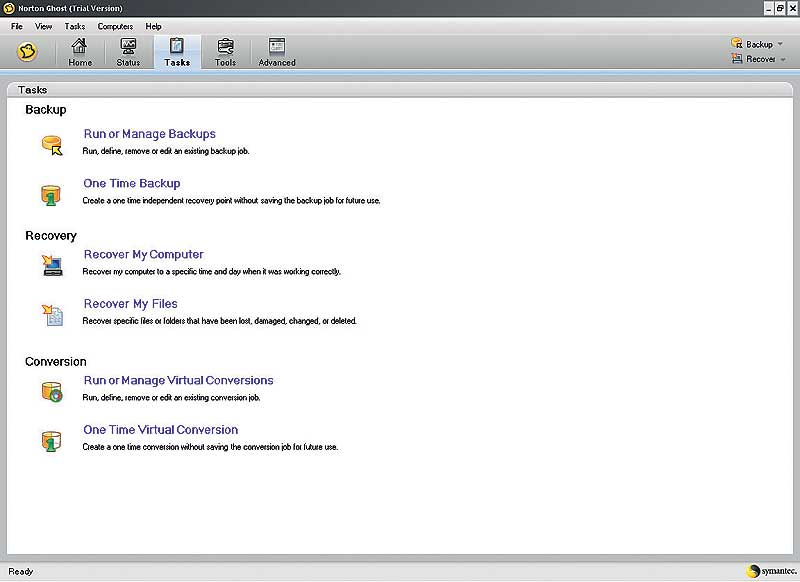Click the 'Create a one time independent recovery point' text
Image resolution: width=800 pixels, height=582 pixels.
231,200
